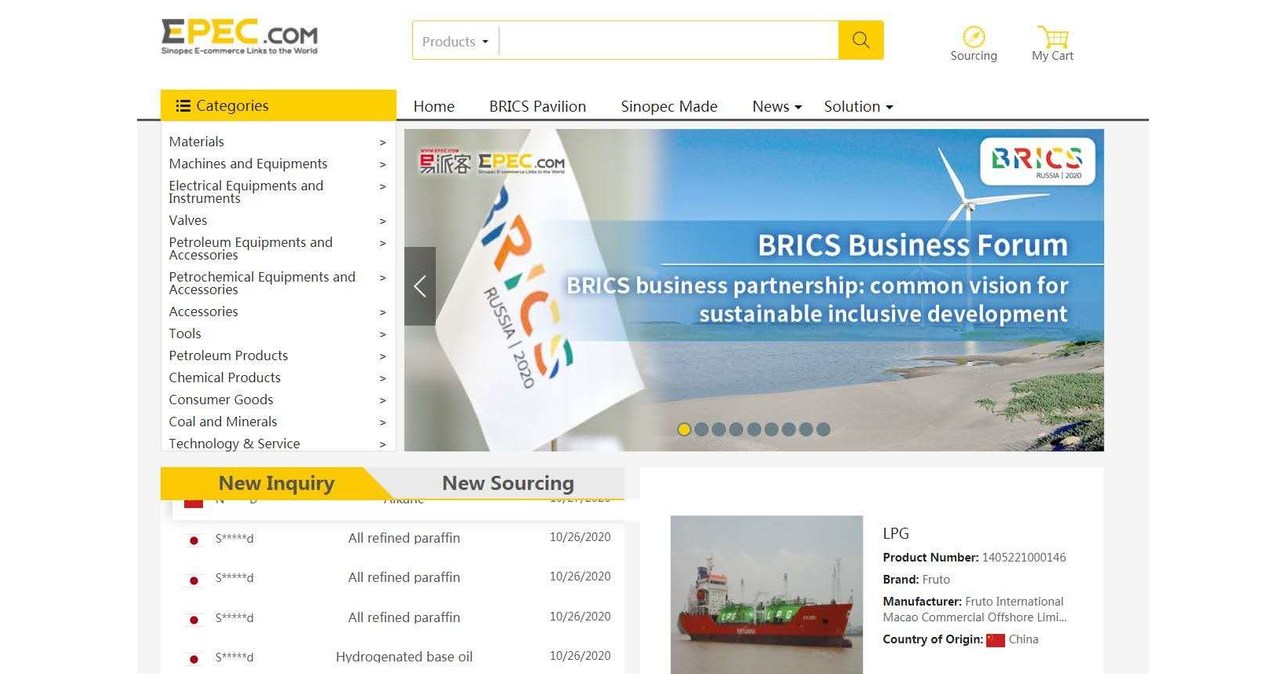Expand the Valves category arrow
Viewport: 1286px width, 674px height.
[x=382, y=220]
